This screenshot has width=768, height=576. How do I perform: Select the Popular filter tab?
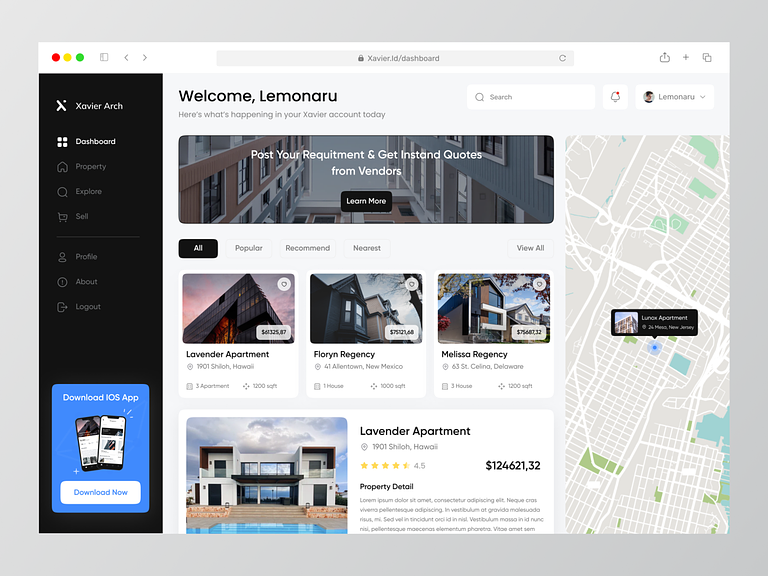pos(249,248)
